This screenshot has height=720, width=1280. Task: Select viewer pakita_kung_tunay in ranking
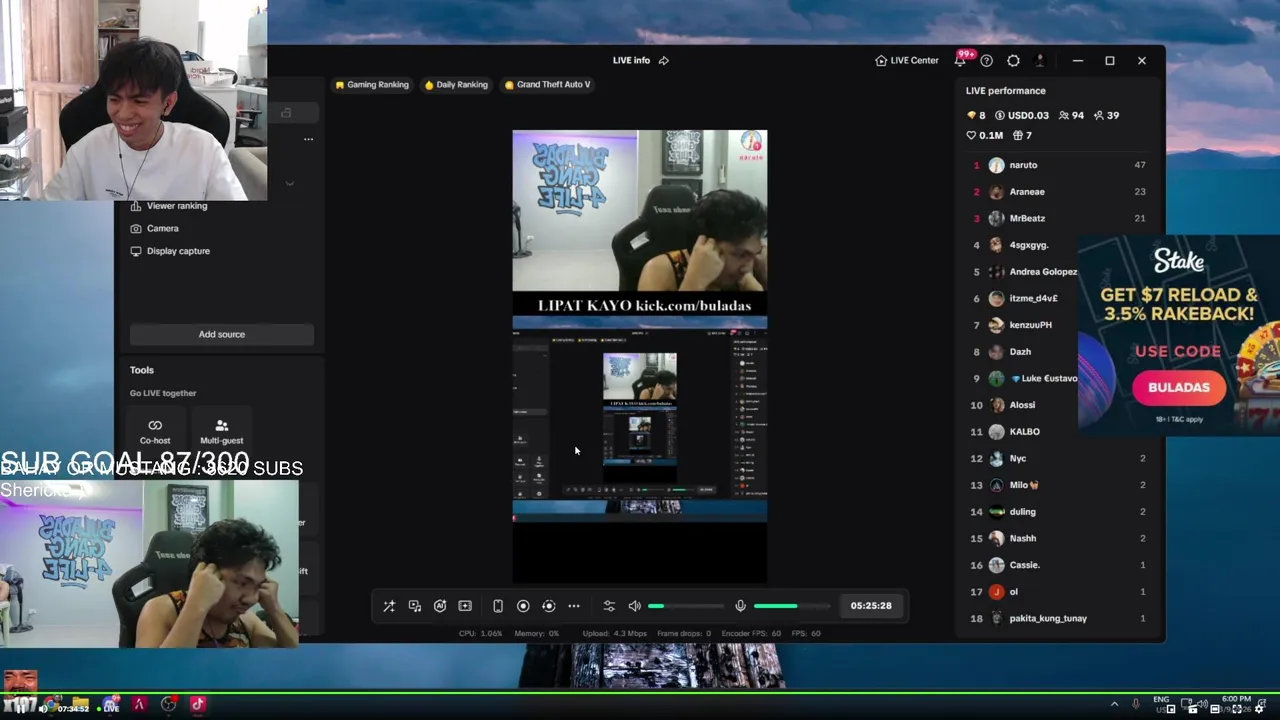click(x=1059, y=619)
